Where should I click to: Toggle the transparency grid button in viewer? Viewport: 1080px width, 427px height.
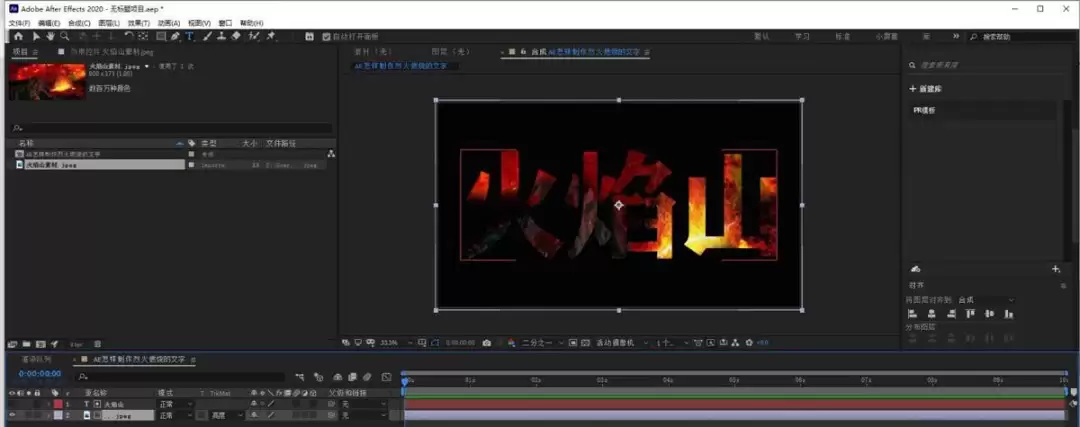(x=585, y=342)
